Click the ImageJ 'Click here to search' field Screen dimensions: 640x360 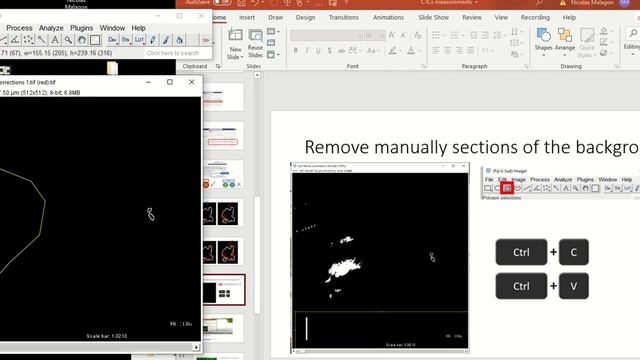[x=178, y=53]
